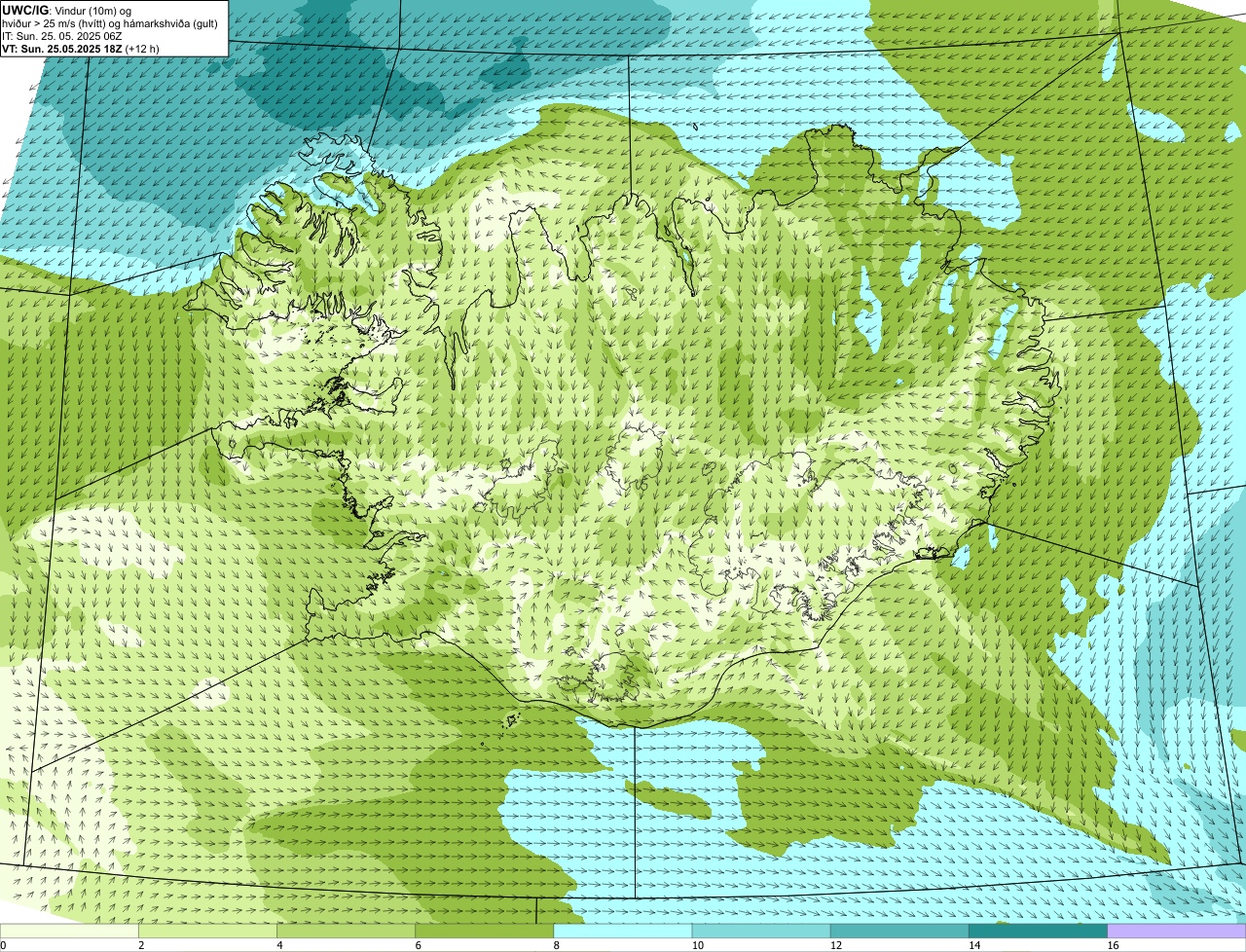
Task: Click the "UWC/IG: Vindur (10m) og" title line
Action: [67, 11]
